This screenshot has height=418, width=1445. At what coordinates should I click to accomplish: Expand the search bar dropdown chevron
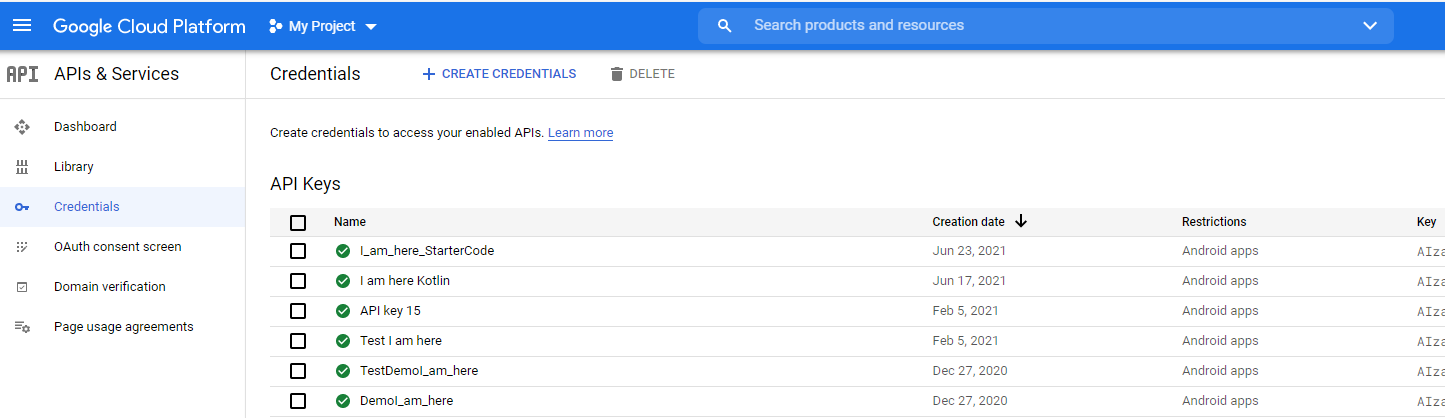pyautogui.click(x=1370, y=26)
